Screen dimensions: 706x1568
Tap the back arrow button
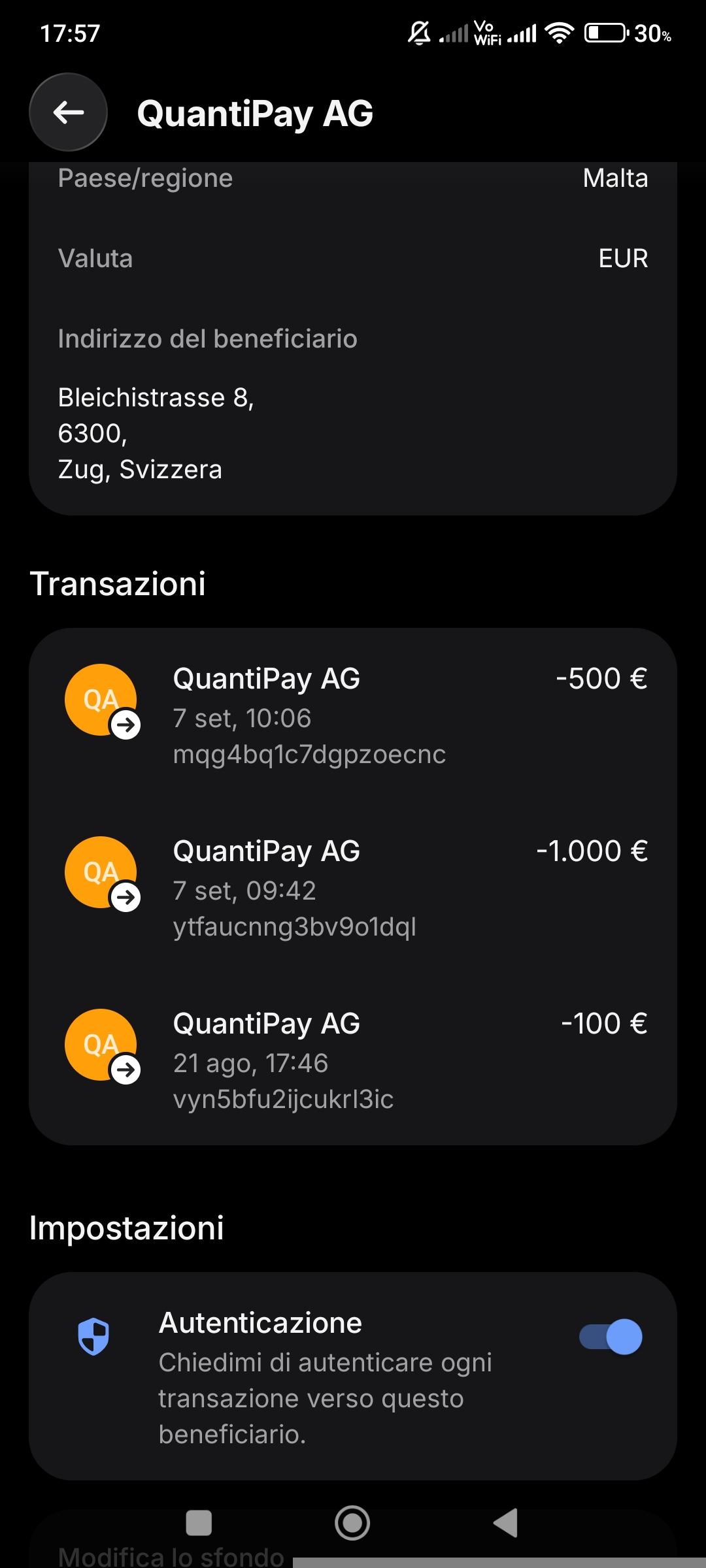coord(68,112)
